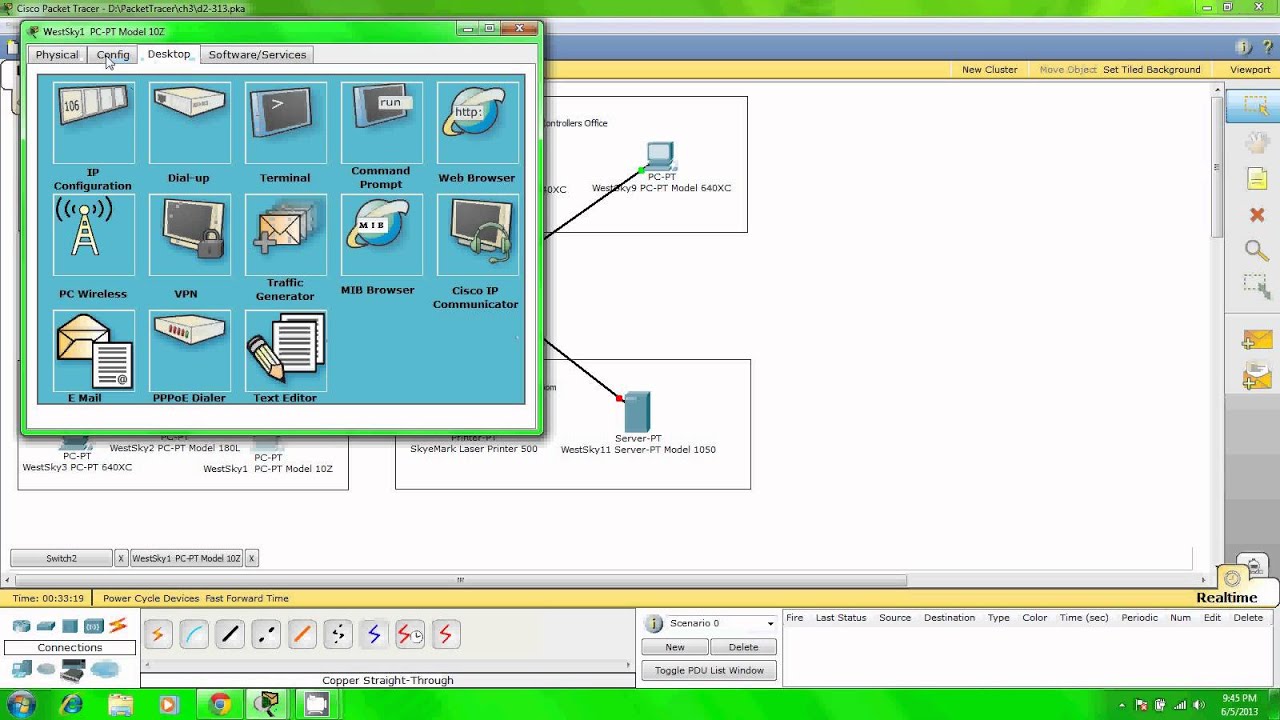
Task: Open Google Chrome from the taskbar
Action: click(x=219, y=704)
